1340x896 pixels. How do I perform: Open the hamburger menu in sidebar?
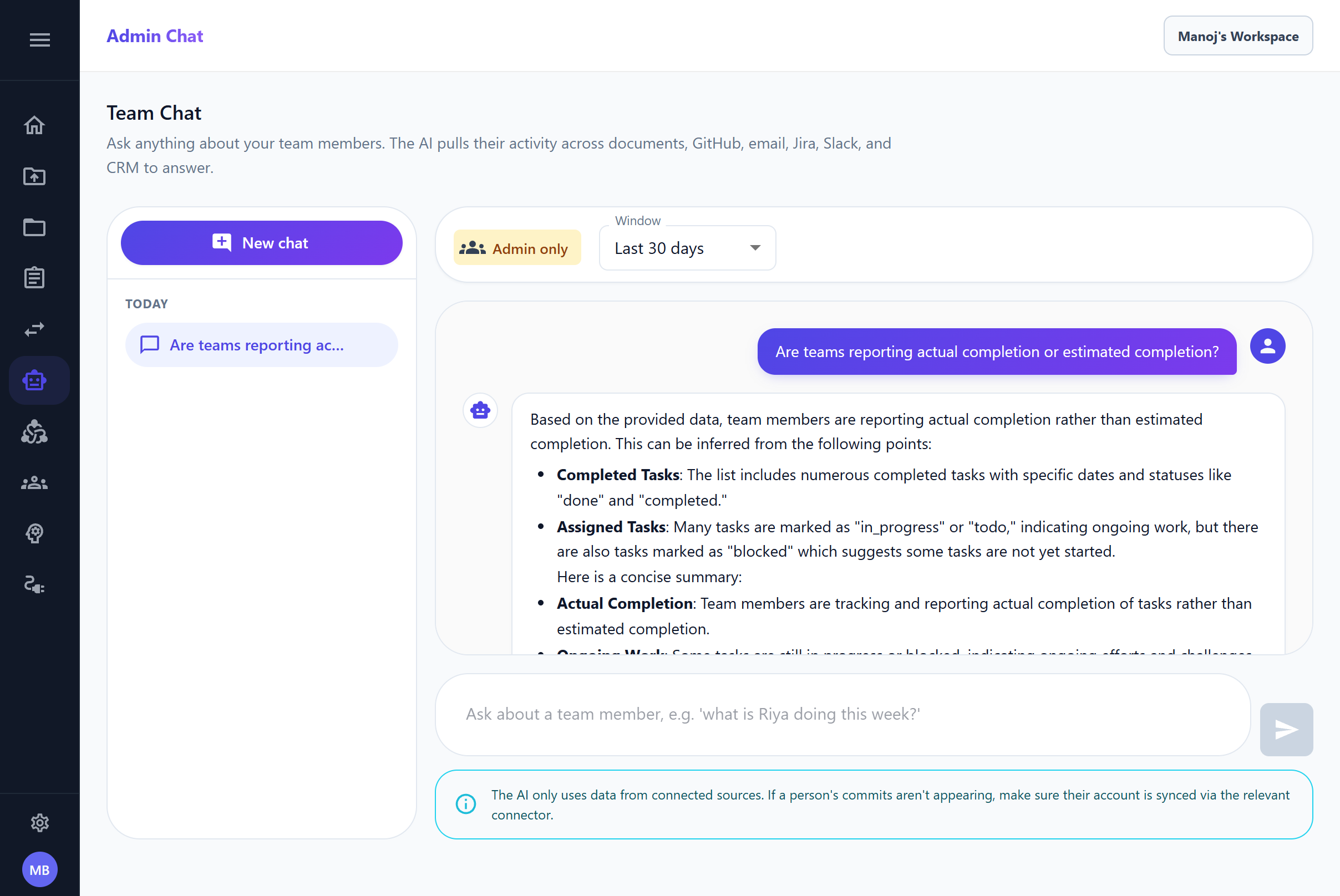click(39, 40)
